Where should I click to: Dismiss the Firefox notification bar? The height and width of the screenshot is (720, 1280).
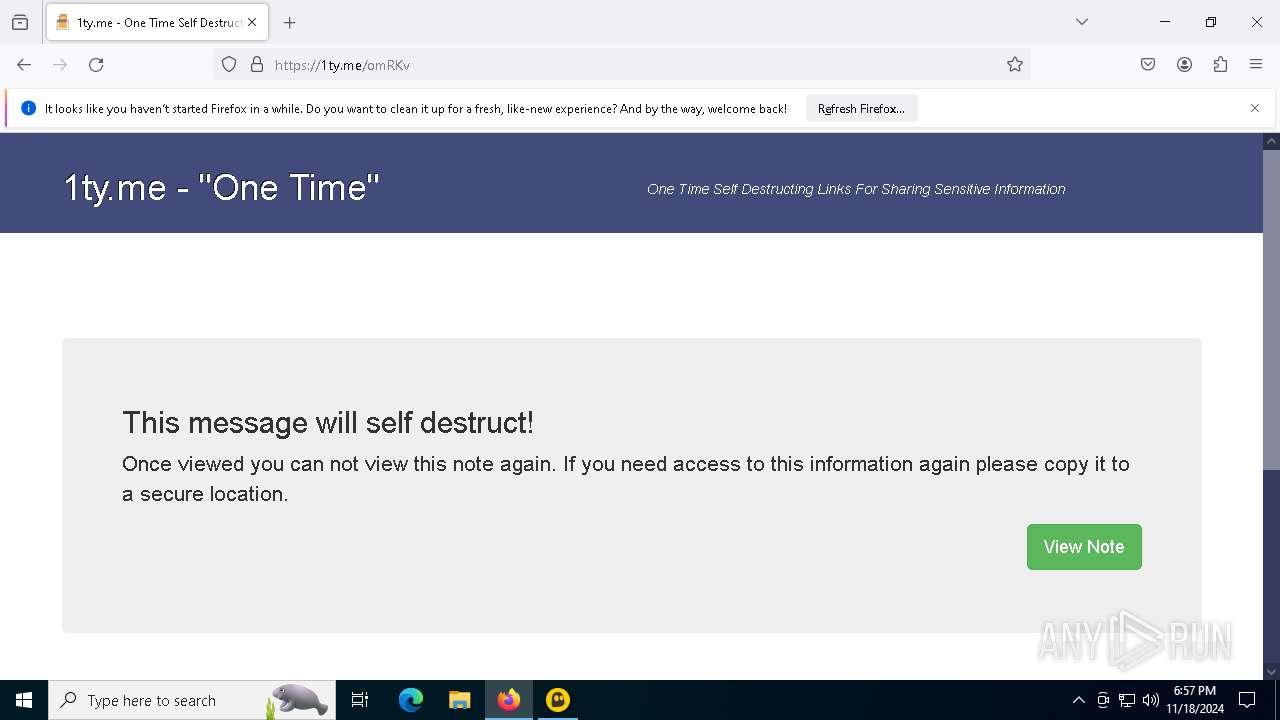1255,108
